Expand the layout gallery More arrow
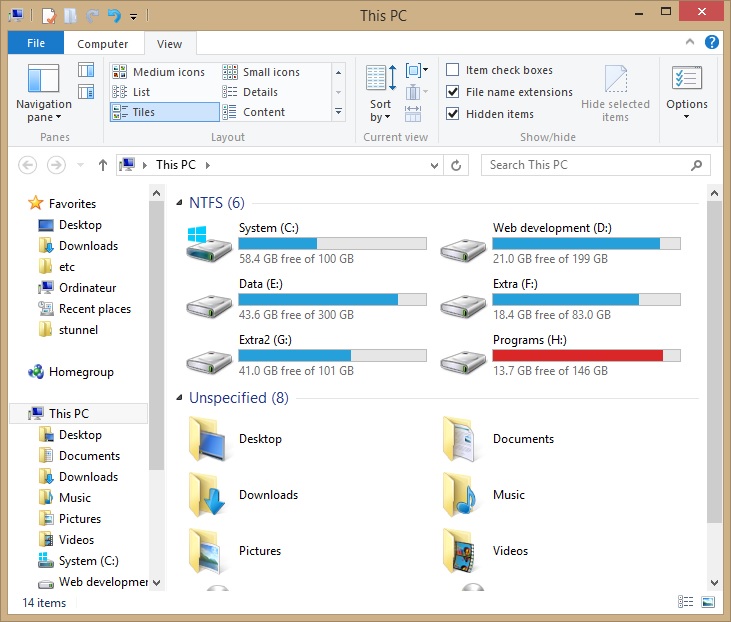This screenshot has width=731, height=622. (x=338, y=112)
